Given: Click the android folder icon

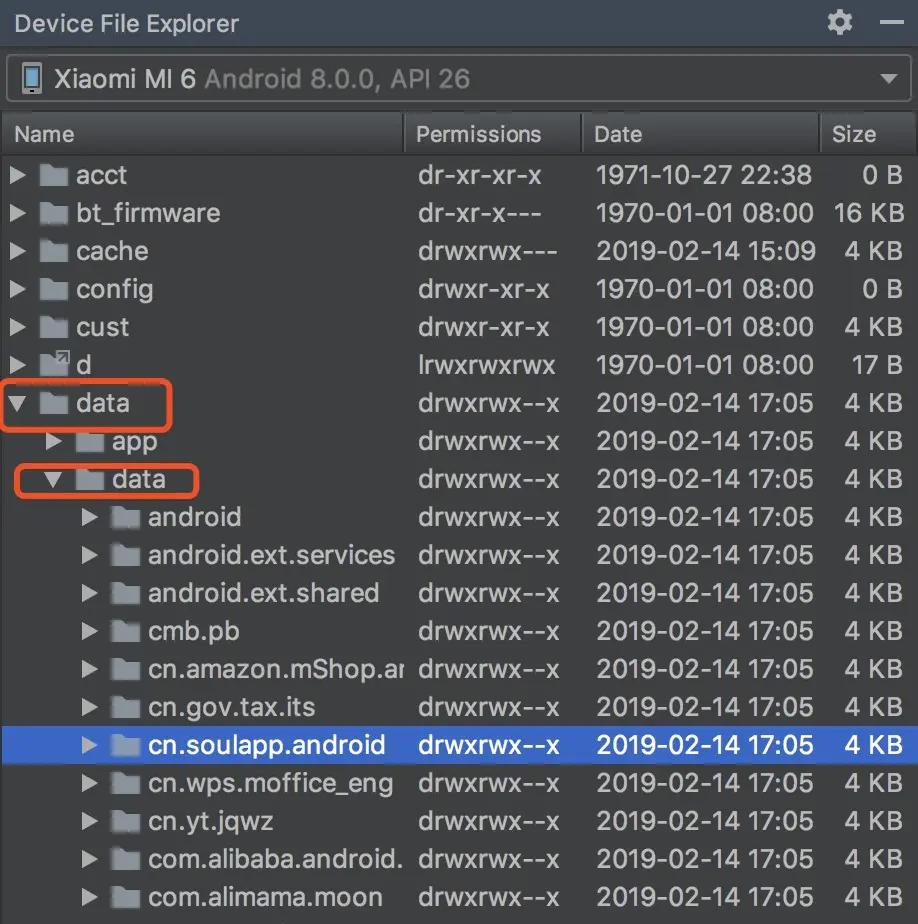Looking at the screenshot, I should [x=126, y=517].
